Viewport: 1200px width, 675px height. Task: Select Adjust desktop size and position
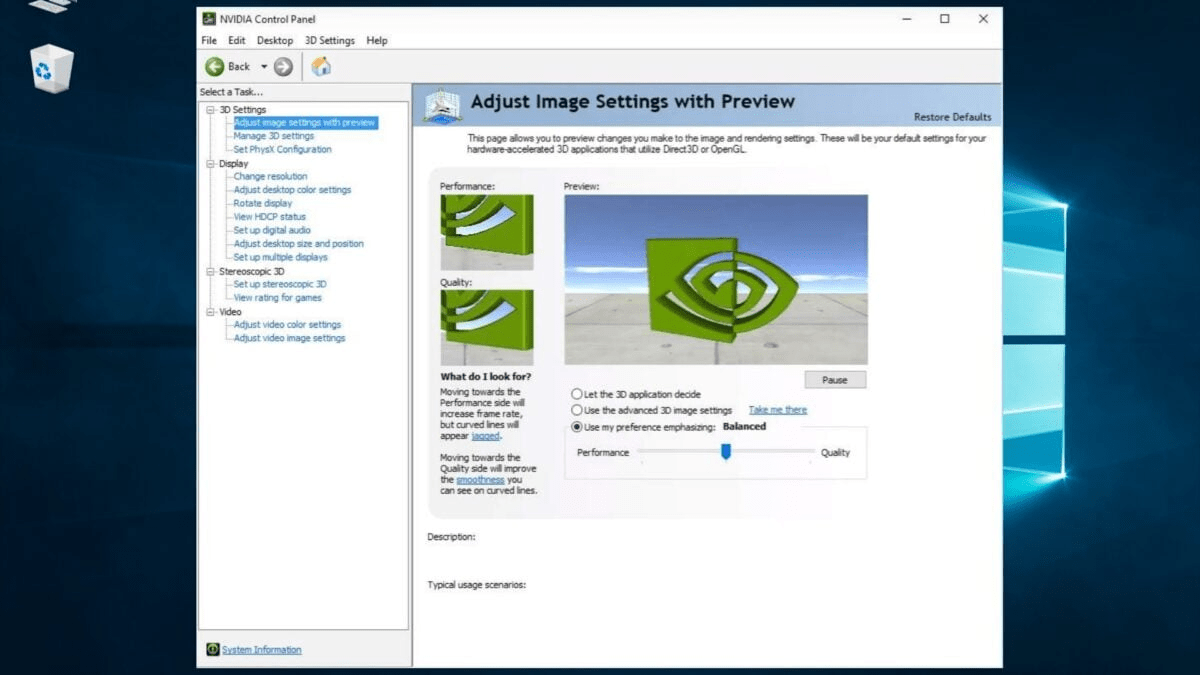pyautogui.click(x=299, y=244)
